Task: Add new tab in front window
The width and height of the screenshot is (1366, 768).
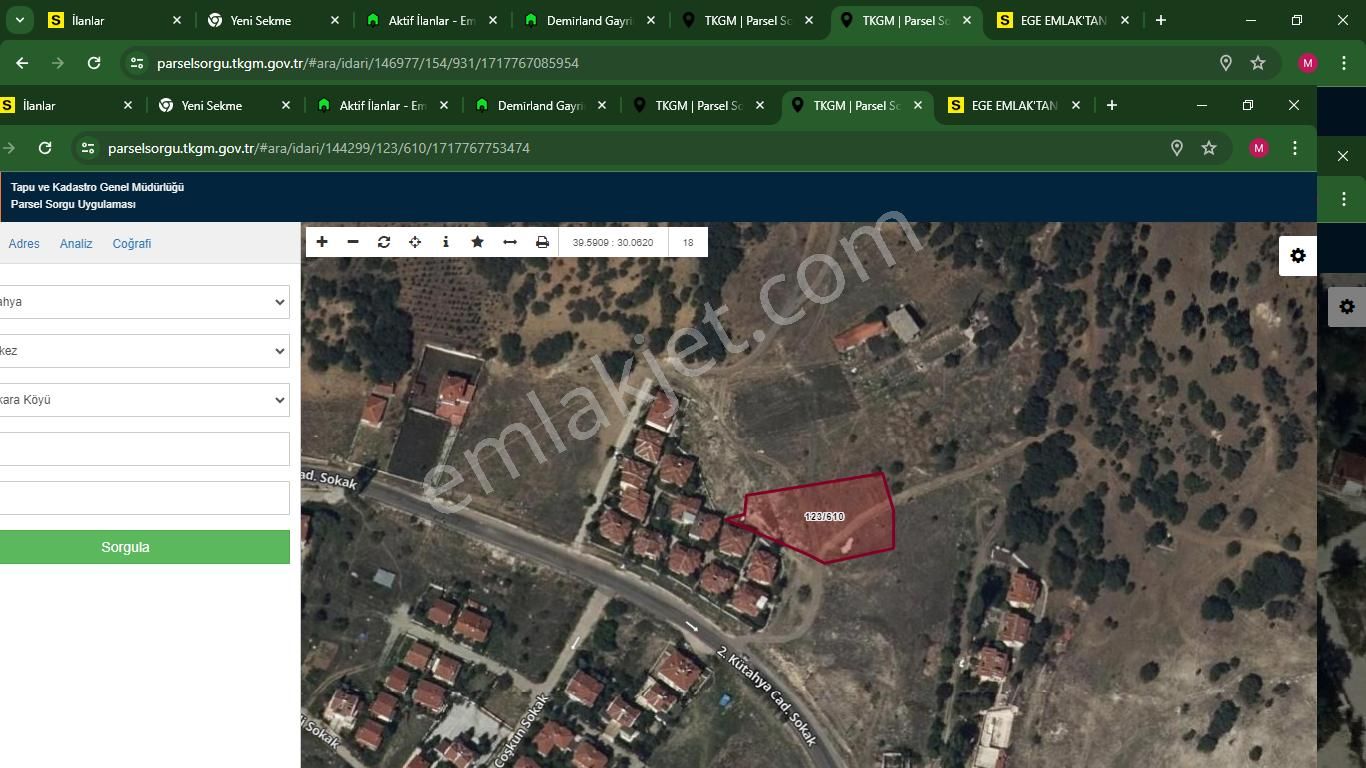Action: point(1112,105)
